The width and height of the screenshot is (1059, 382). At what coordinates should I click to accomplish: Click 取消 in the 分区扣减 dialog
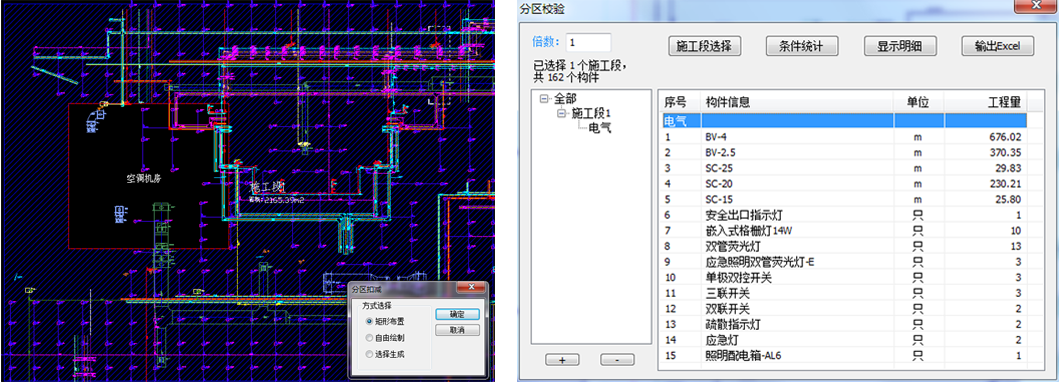(457, 331)
